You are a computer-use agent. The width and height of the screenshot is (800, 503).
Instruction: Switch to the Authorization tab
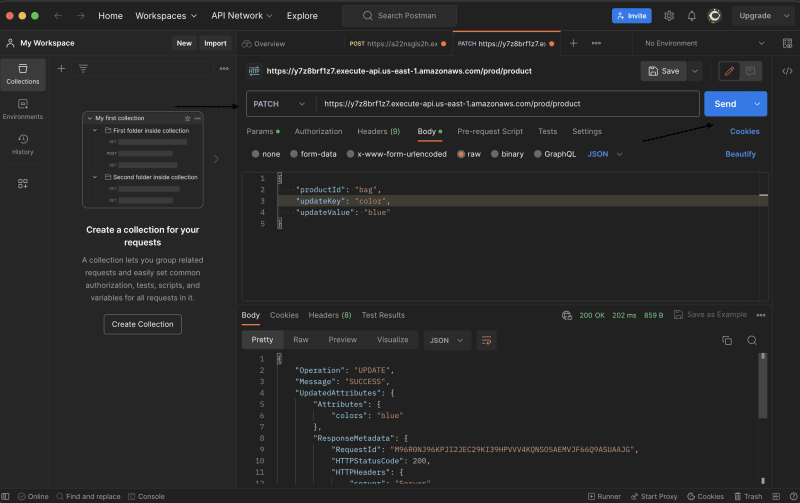(318, 132)
